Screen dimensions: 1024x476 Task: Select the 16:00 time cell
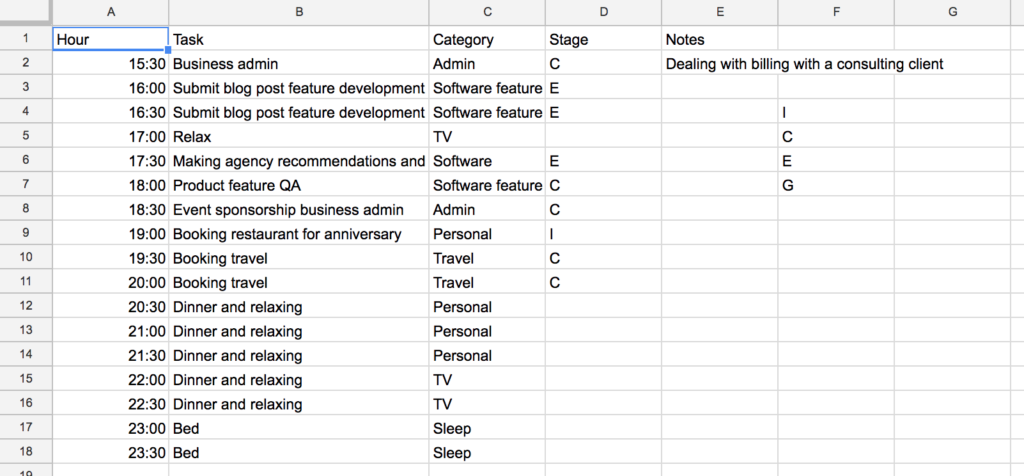point(110,87)
